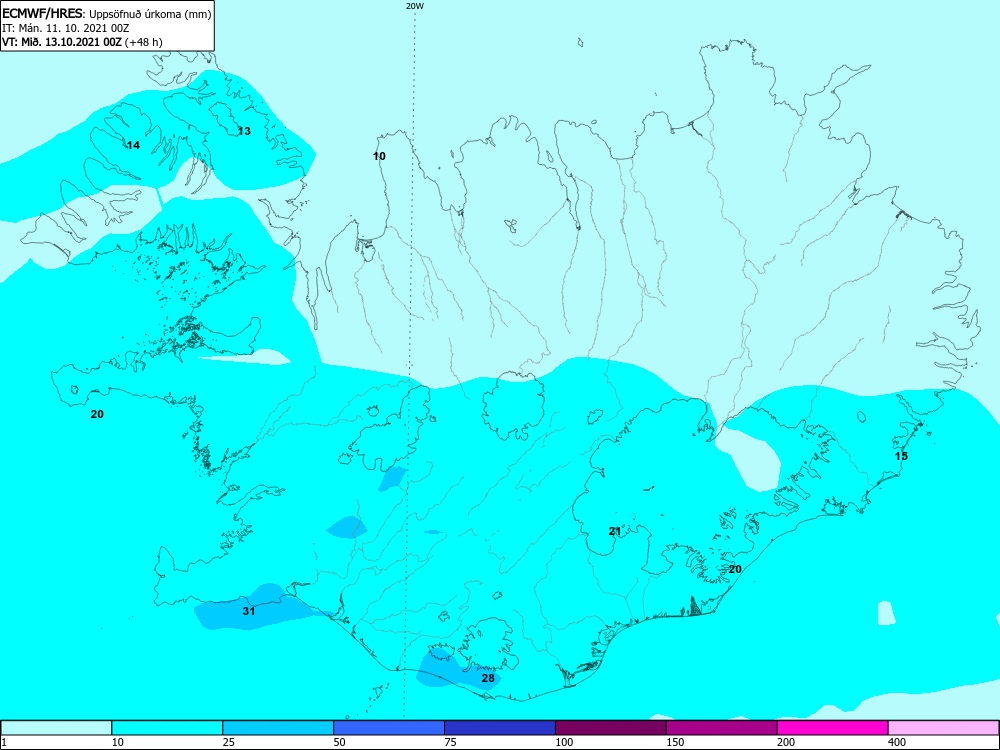Click the 100–150 mm dark purple legend swatch

611,728
